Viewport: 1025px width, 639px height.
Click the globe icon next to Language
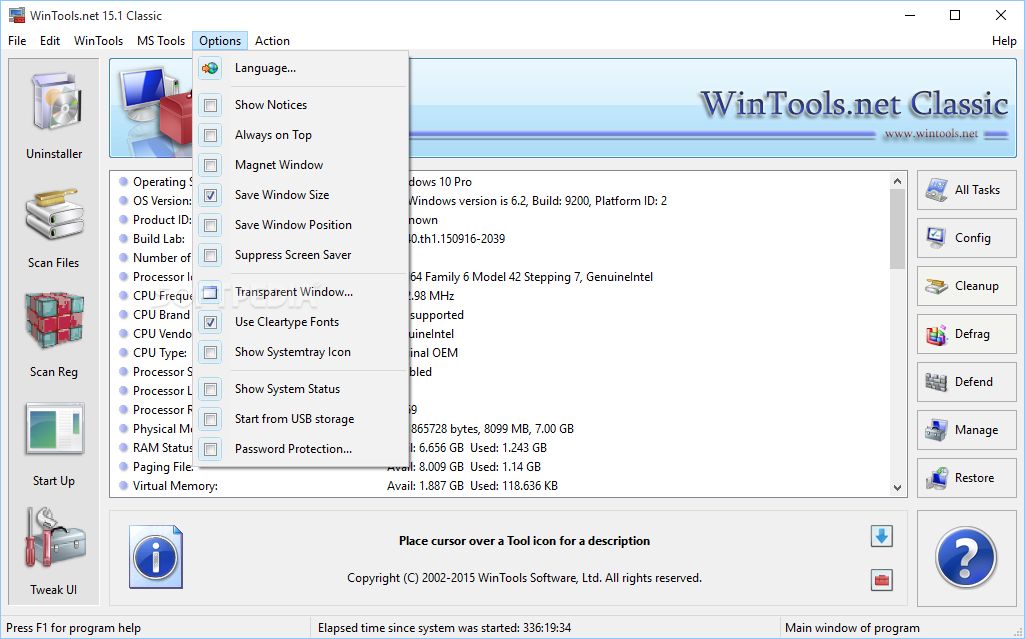(210, 68)
